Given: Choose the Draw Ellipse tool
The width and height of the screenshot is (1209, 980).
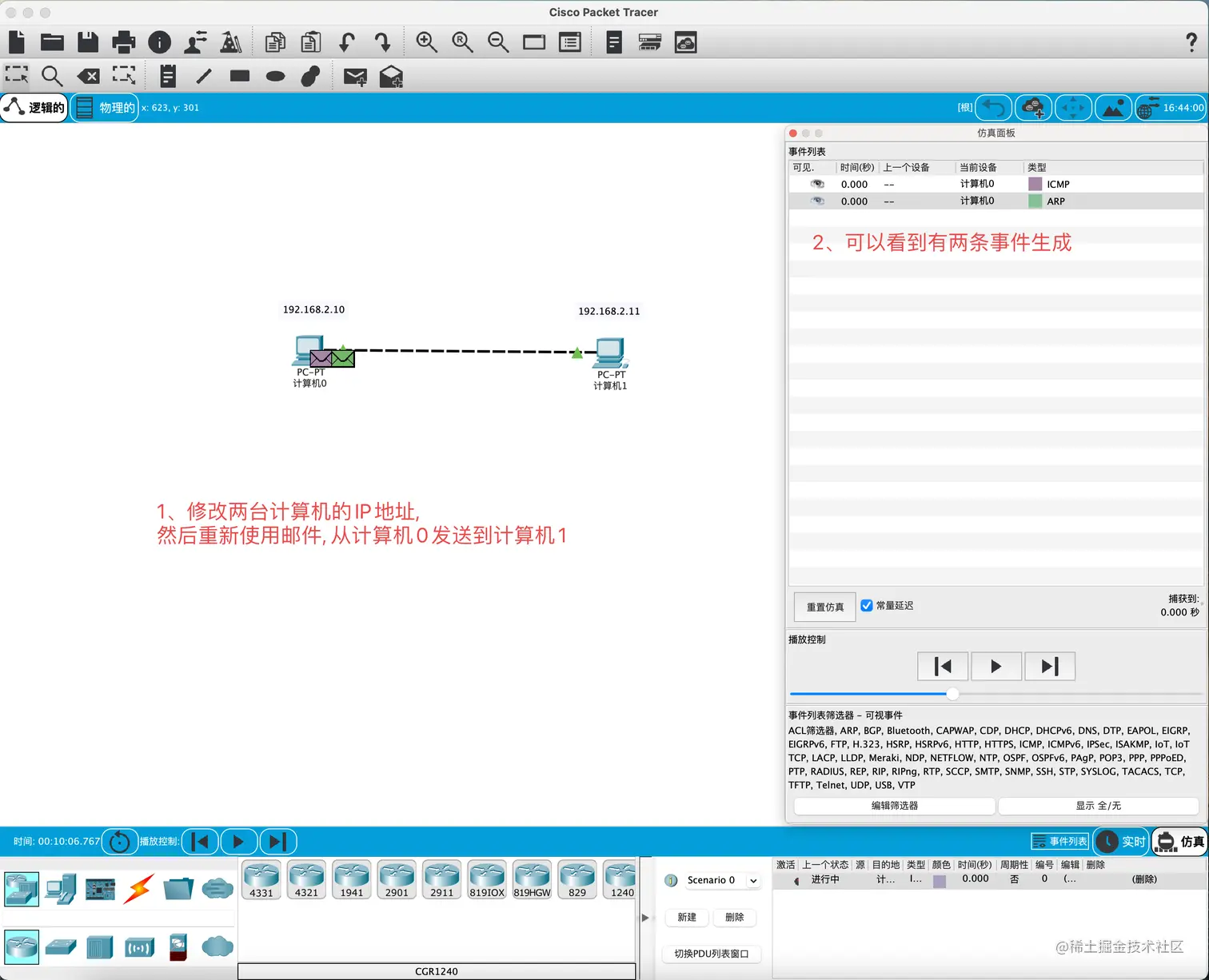Looking at the screenshot, I should pos(275,76).
